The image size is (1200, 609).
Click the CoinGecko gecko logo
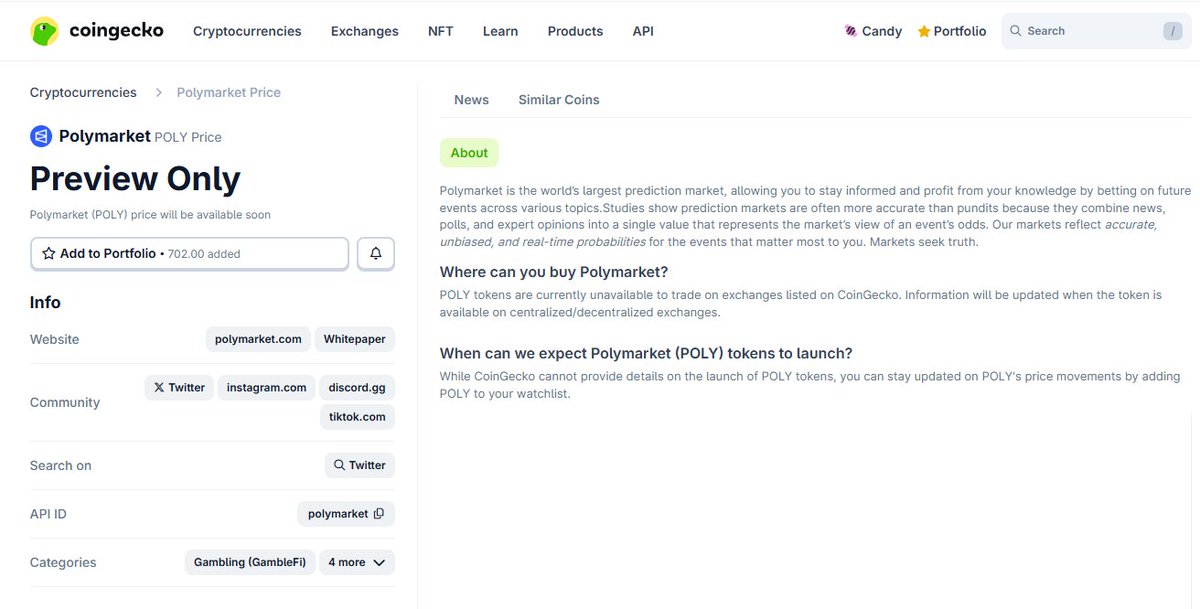pos(44,31)
